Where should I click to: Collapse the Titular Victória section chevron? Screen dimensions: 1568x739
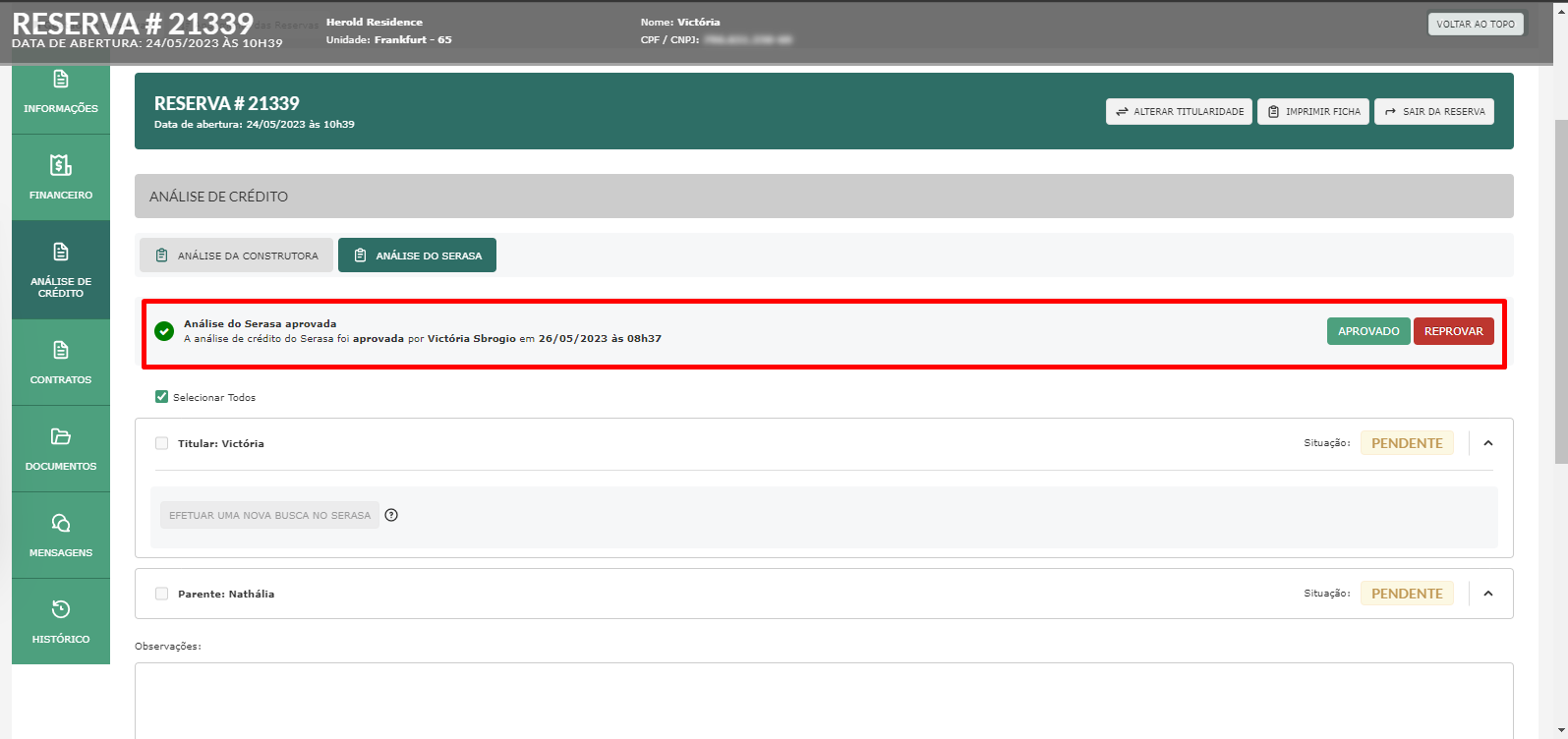(x=1488, y=443)
